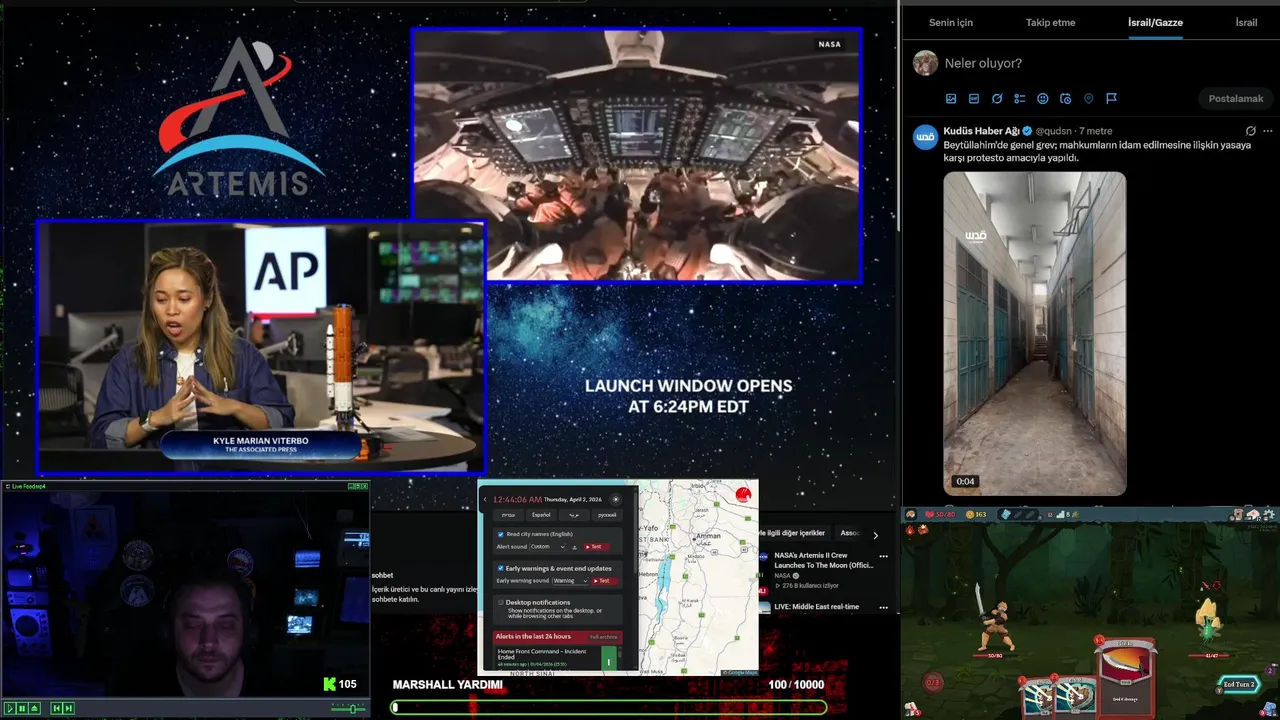Image resolution: width=1280 pixels, height=720 pixels.
Task: Skip to next track in Live Feed player
Action: point(68,709)
